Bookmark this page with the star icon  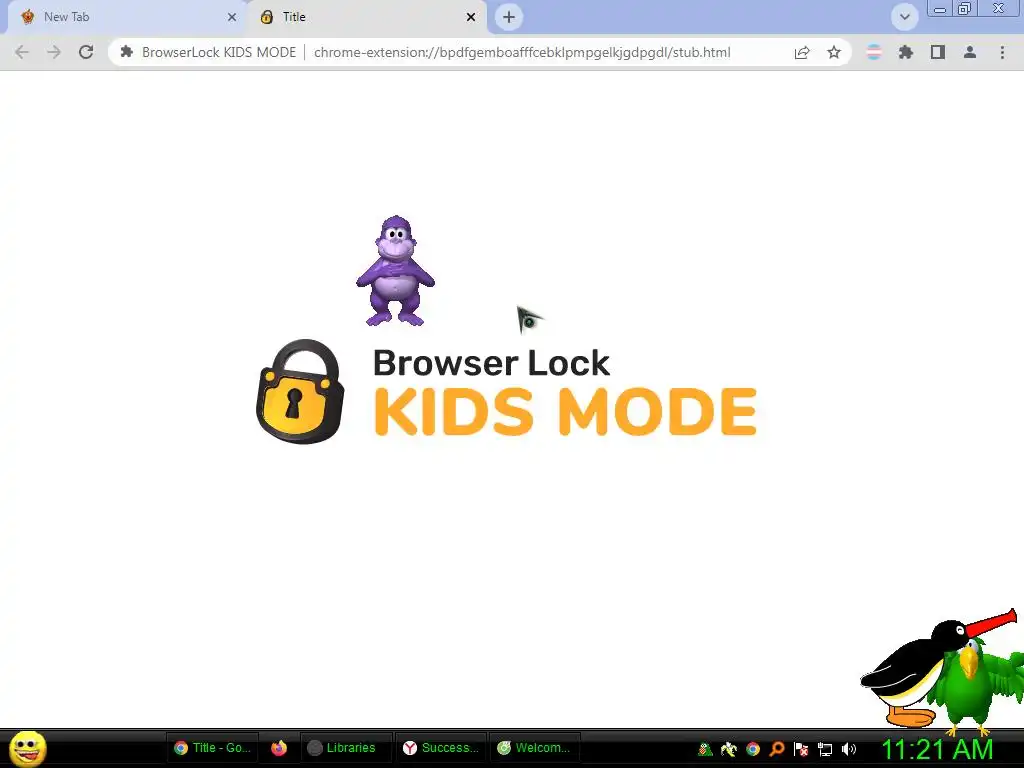point(834,52)
